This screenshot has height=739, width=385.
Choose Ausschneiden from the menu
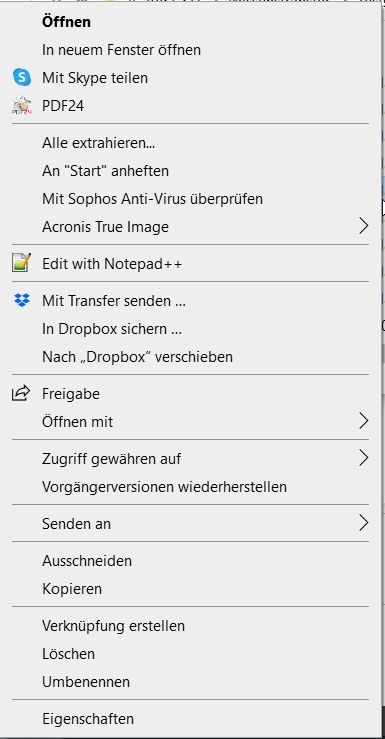click(87, 560)
